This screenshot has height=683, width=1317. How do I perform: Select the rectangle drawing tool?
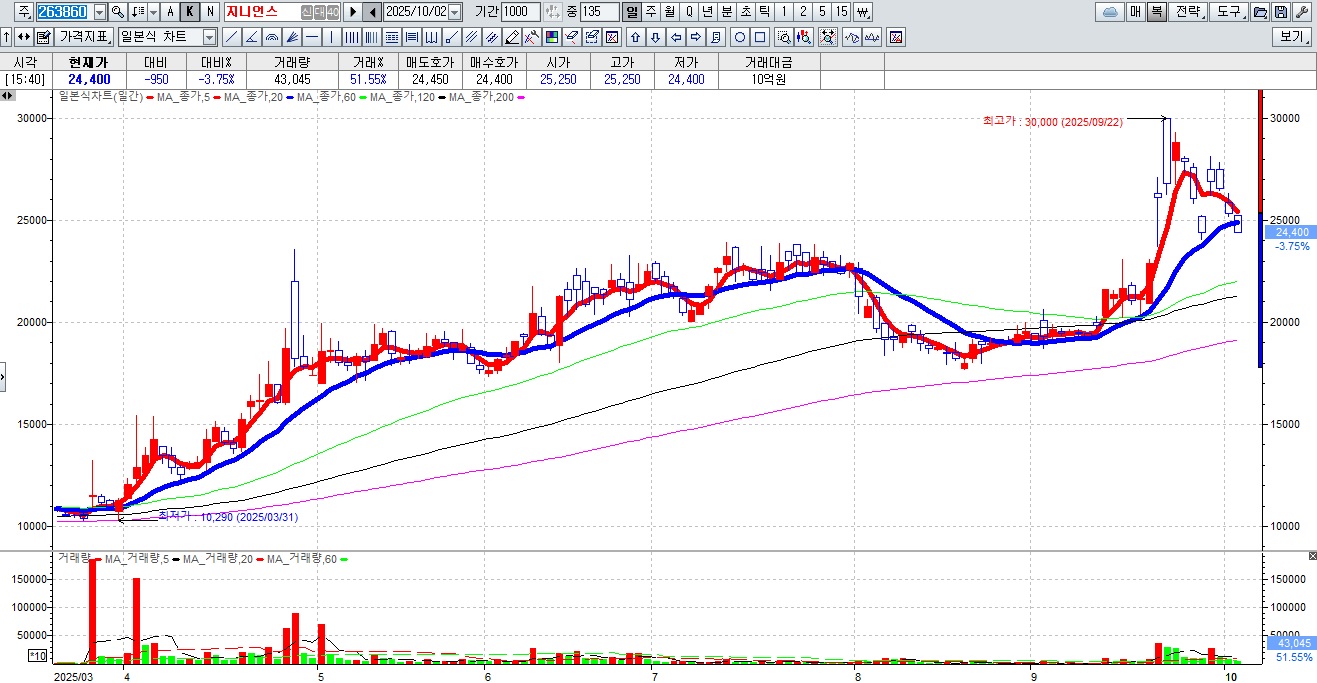[760, 37]
